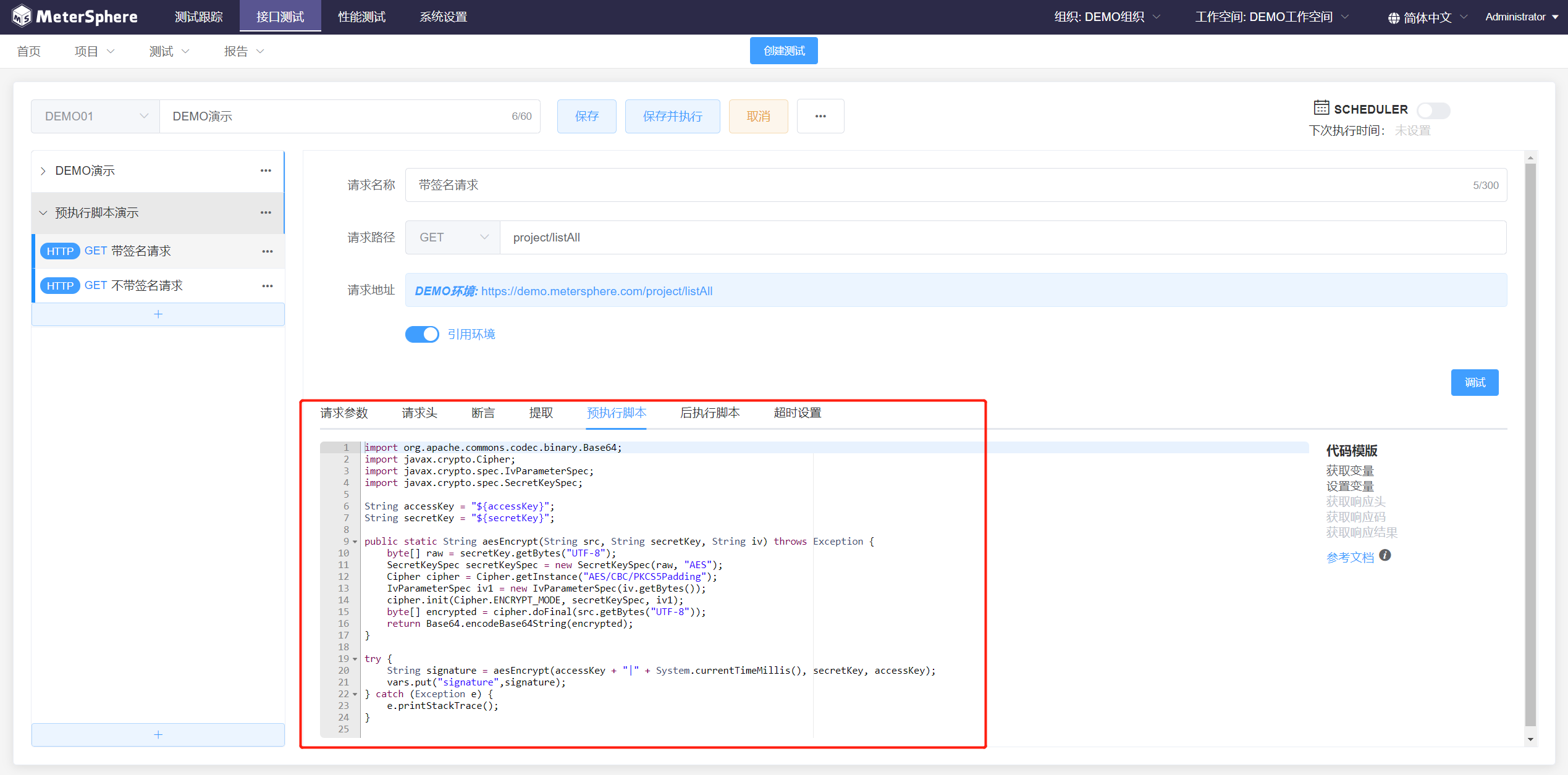Open the 性能测试 top menu
This screenshot has width=1568, height=775.
(x=361, y=17)
